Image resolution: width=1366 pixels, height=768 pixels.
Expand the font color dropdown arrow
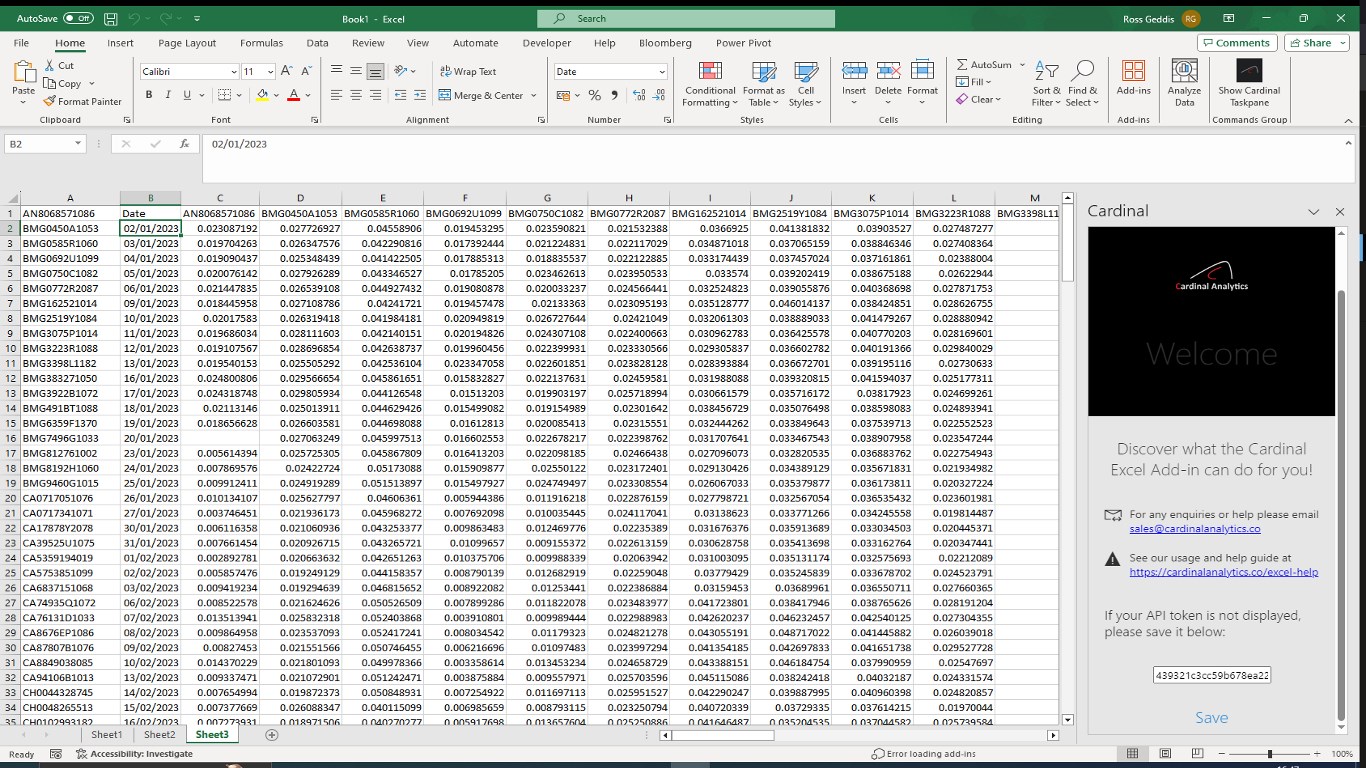click(308, 96)
